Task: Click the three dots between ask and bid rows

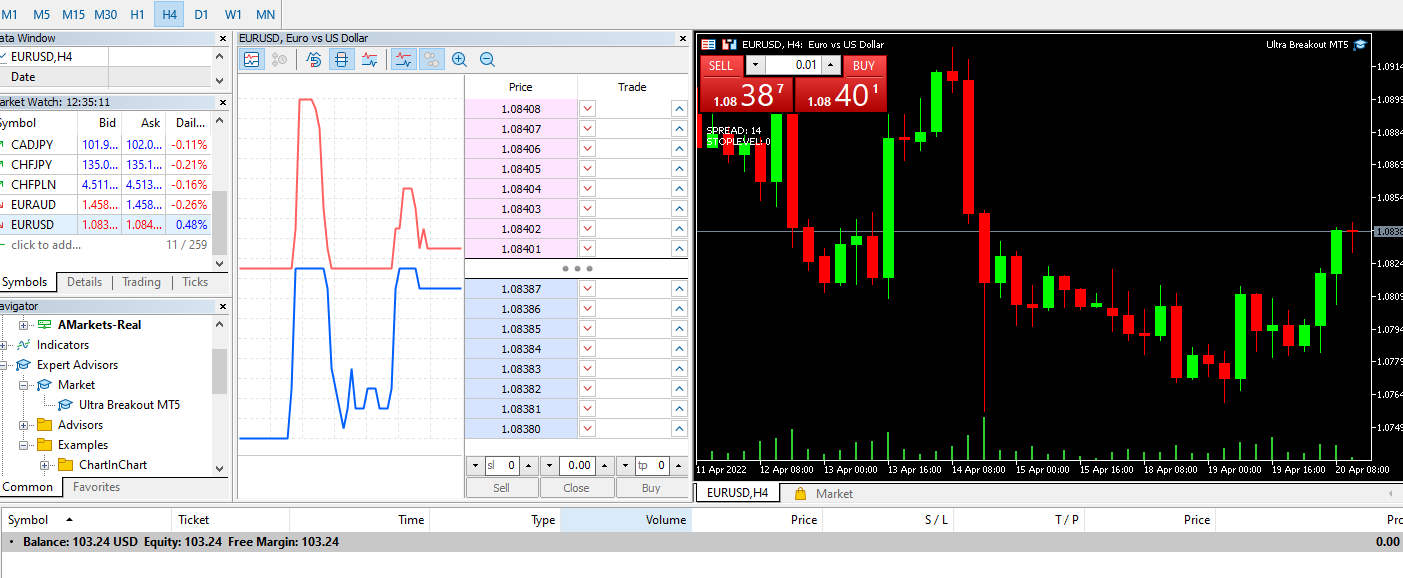Action: [x=577, y=269]
